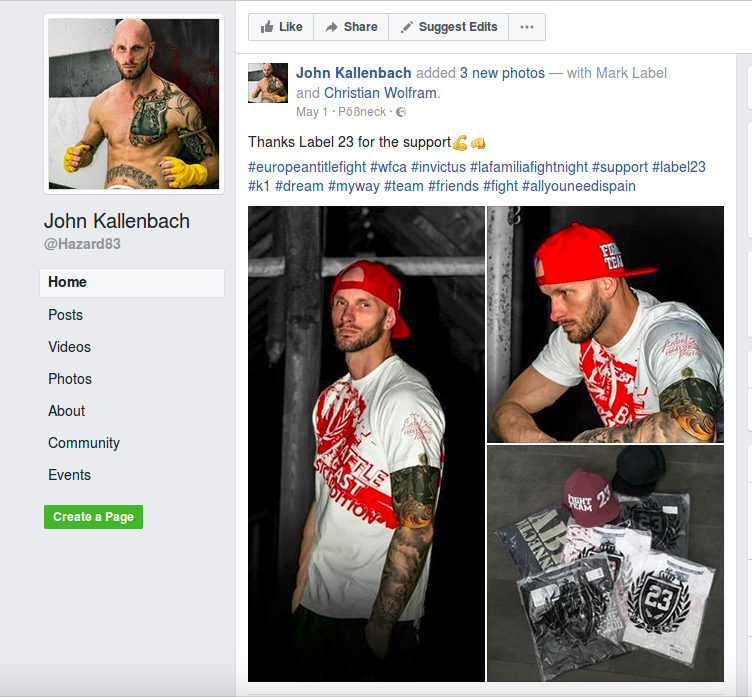Image resolution: width=752 pixels, height=697 pixels.
Task: Select the Home sidebar tab
Action: click(132, 283)
